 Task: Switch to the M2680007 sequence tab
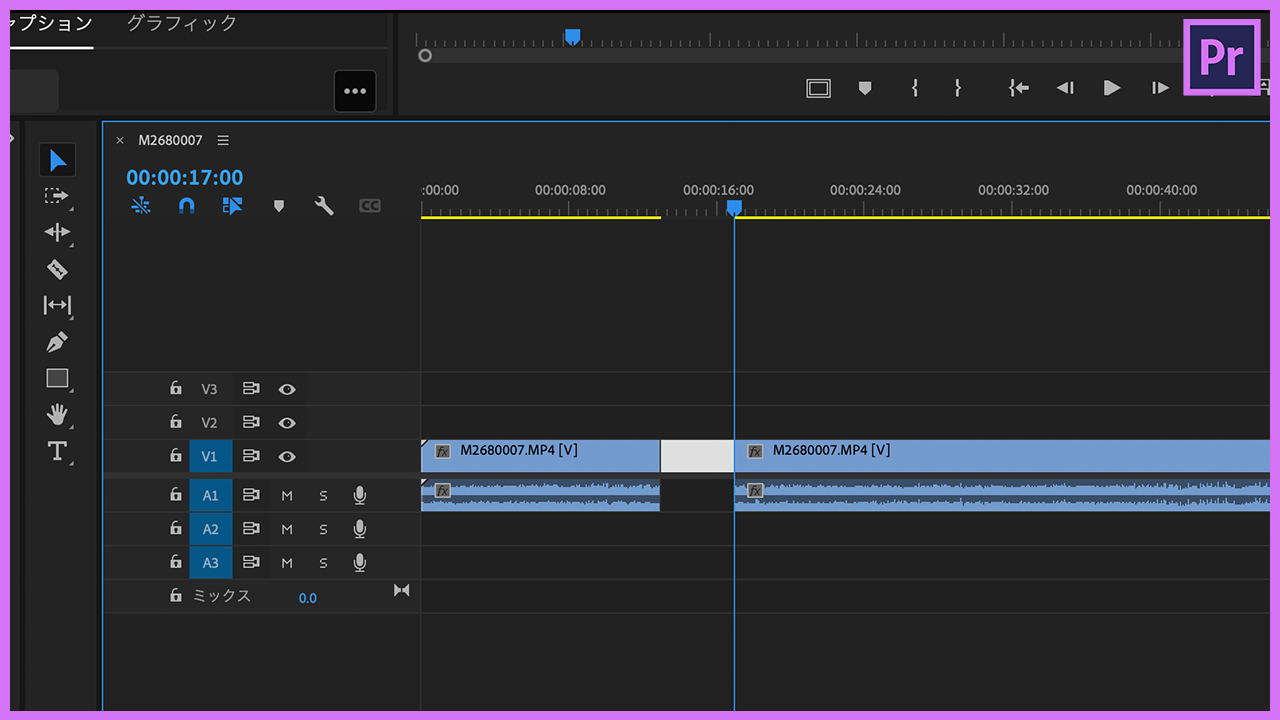(170, 140)
